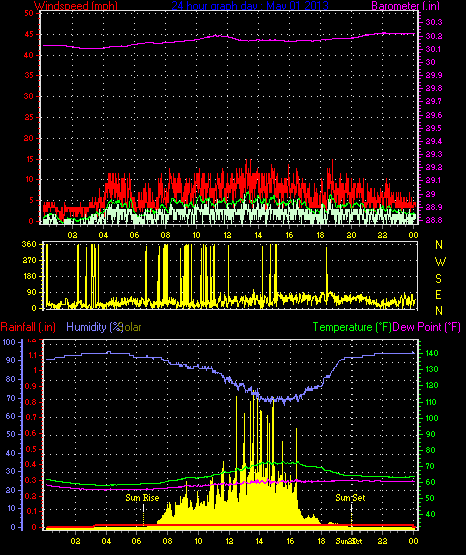Image resolution: width=466 pixels, height=555 pixels.
Task: Click humidity axis value '100'
Action: tap(8, 342)
